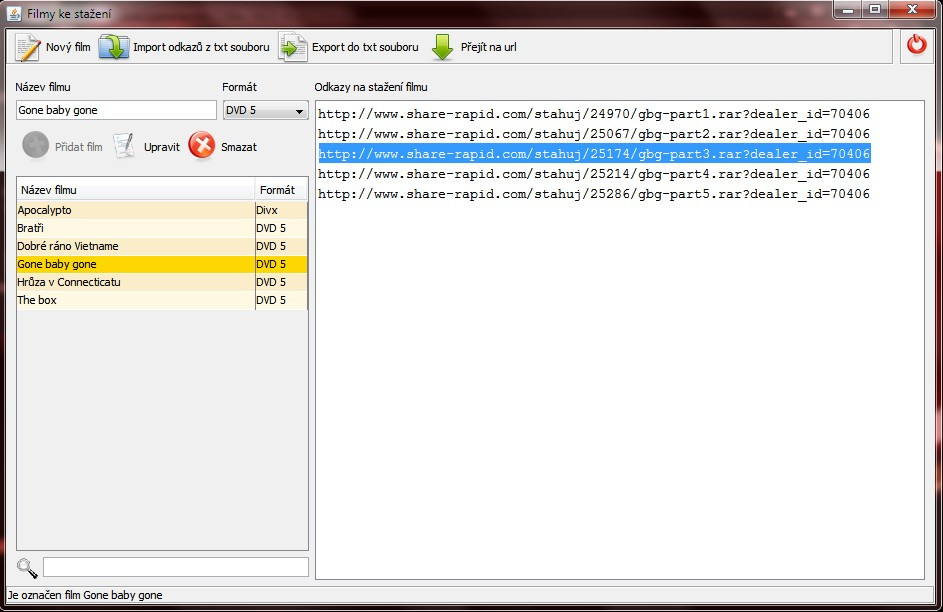Click Export do txt souboru label
The image size is (943, 612).
click(x=365, y=47)
